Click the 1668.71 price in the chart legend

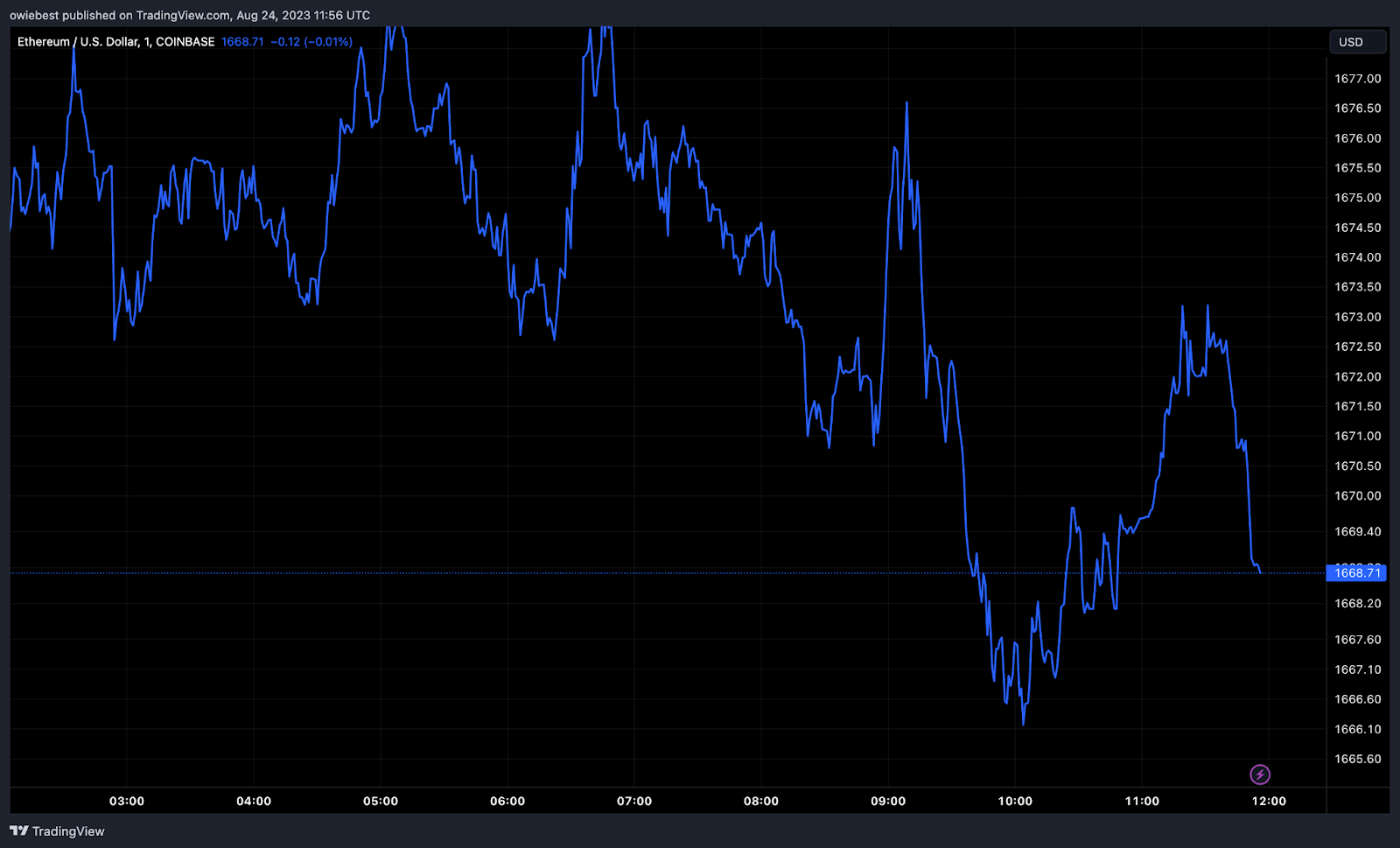242,42
